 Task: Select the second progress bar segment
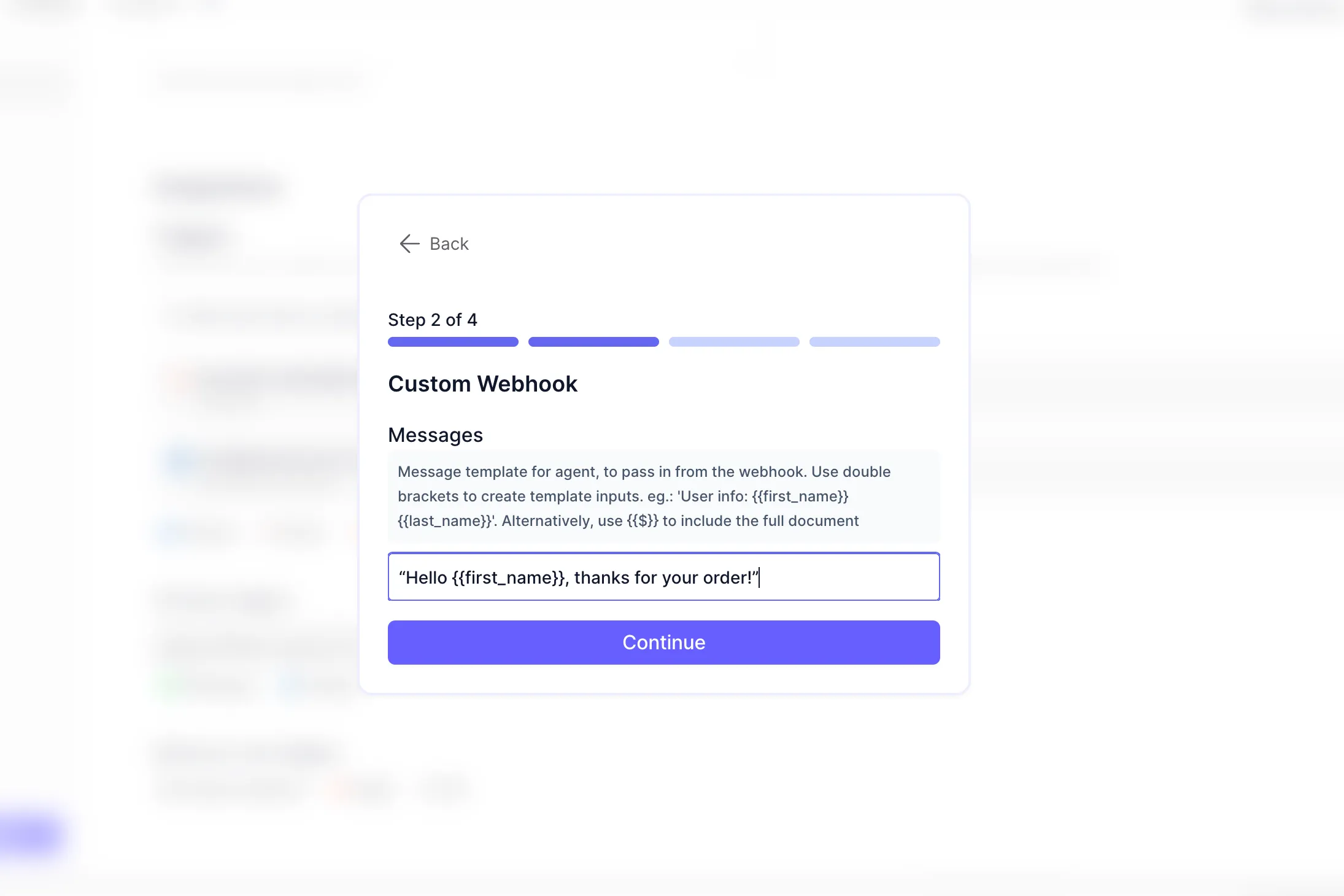(x=593, y=342)
